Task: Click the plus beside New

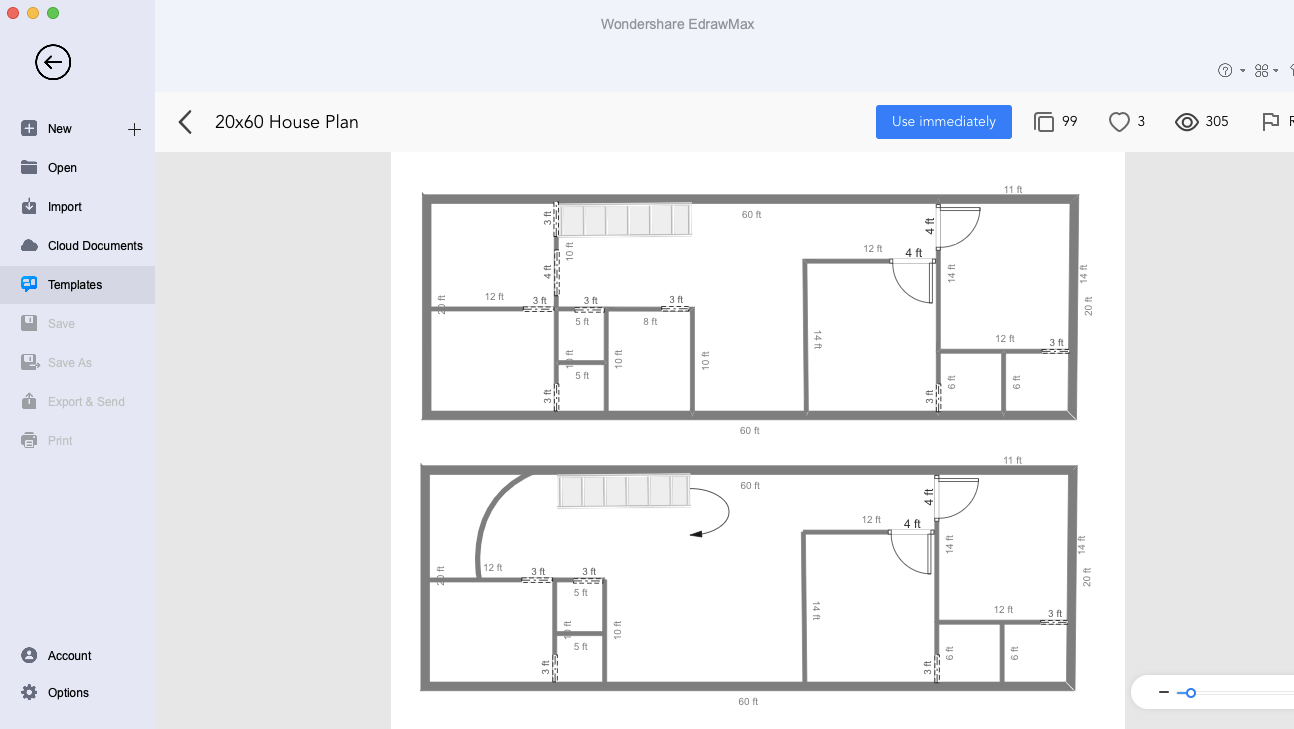Action: click(x=134, y=128)
